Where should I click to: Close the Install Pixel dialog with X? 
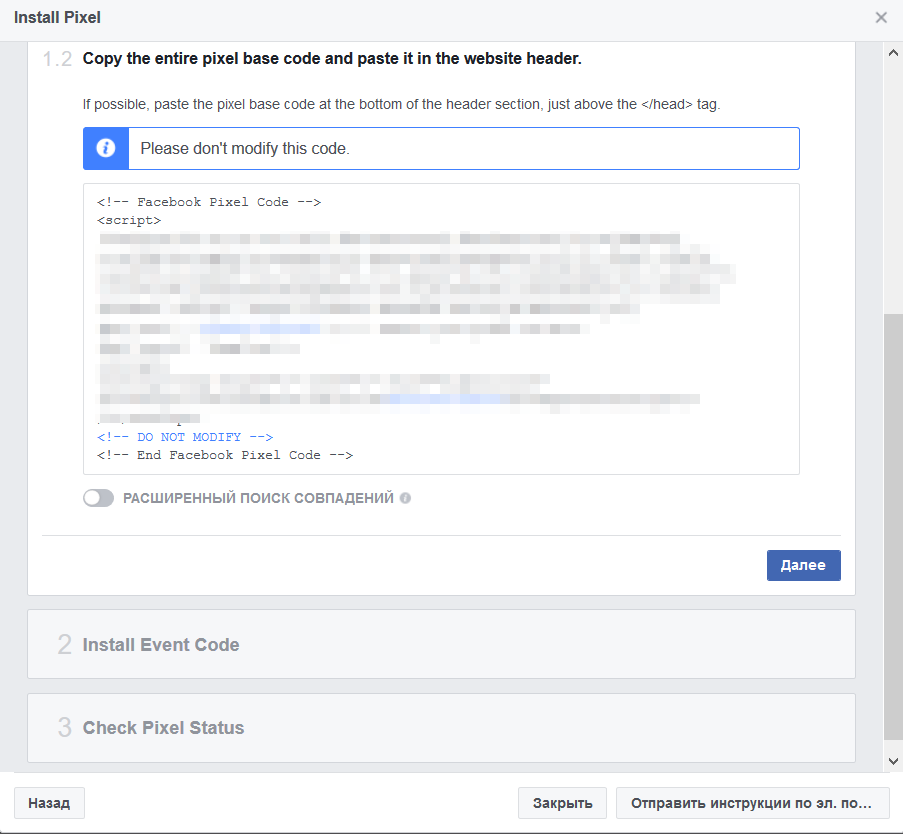[x=881, y=18]
